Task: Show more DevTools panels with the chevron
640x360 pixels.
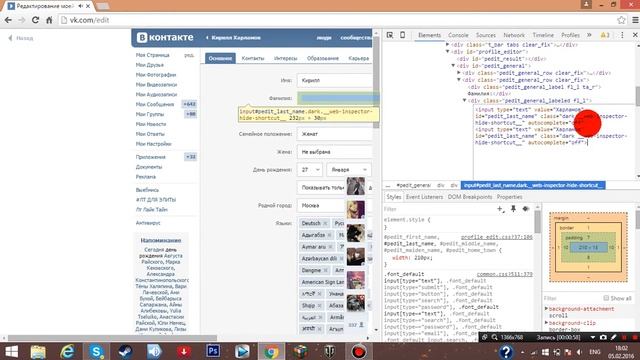Action: pos(589,35)
